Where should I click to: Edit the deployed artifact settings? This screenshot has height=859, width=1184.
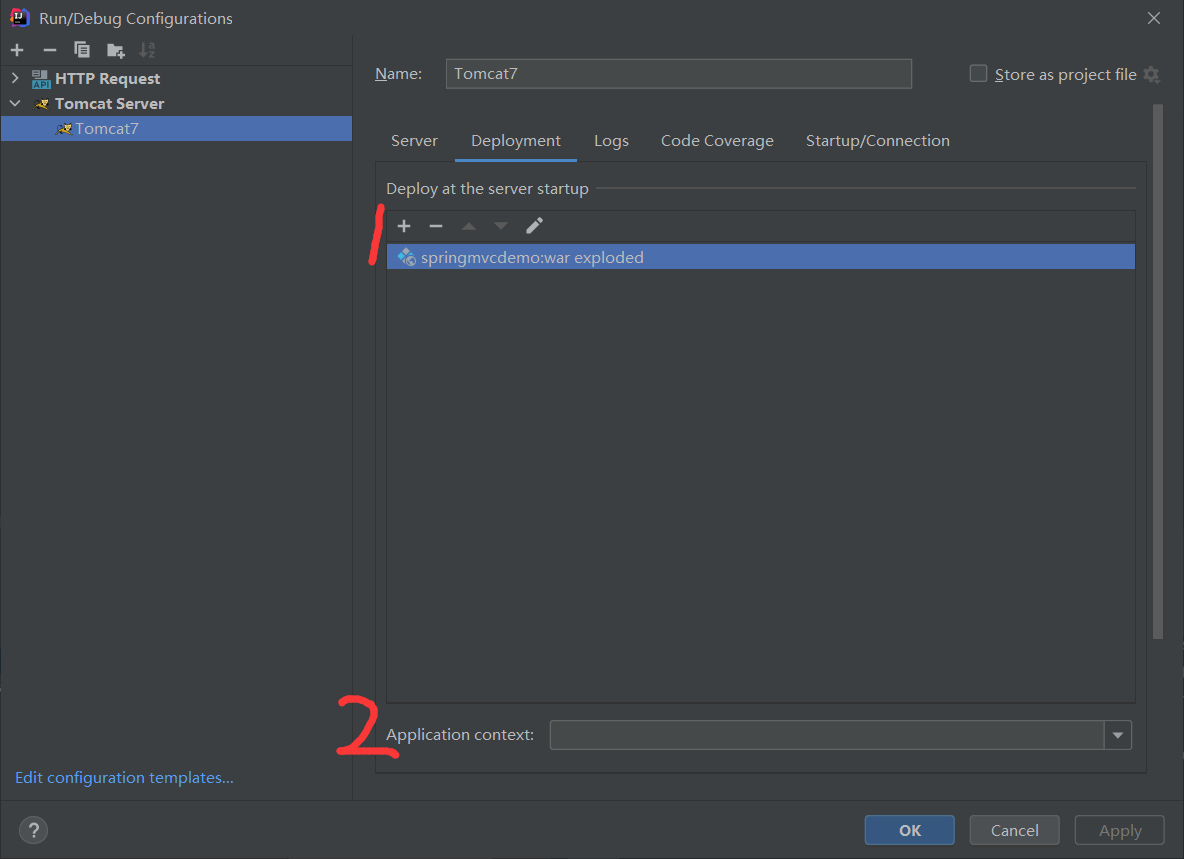pyautogui.click(x=533, y=225)
